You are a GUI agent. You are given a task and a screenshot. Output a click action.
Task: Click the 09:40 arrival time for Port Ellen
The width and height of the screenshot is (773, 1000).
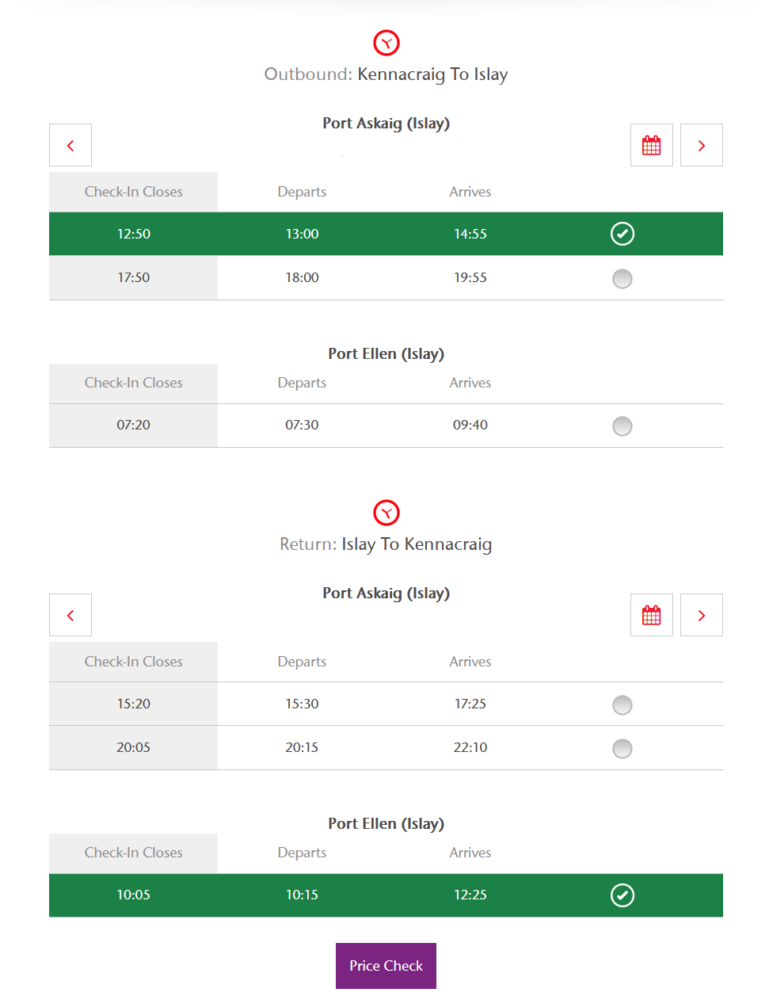470,425
